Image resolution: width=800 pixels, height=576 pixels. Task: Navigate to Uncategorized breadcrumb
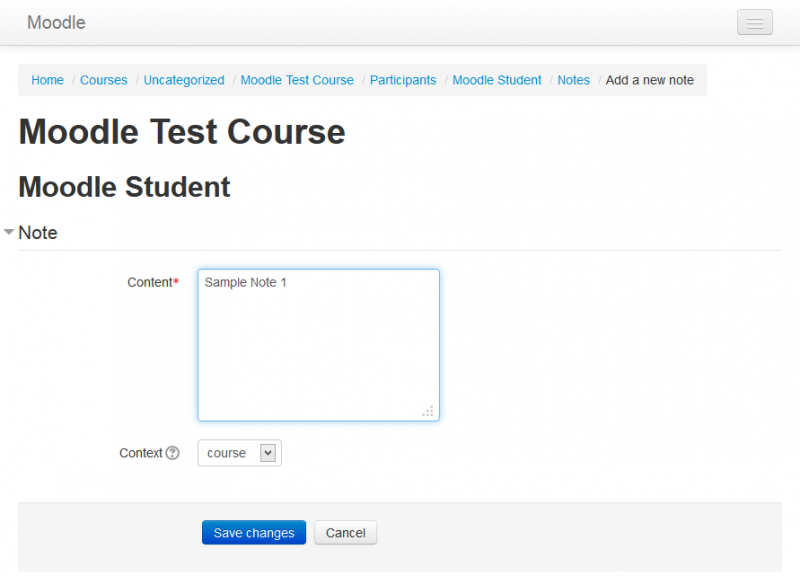coord(184,80)
